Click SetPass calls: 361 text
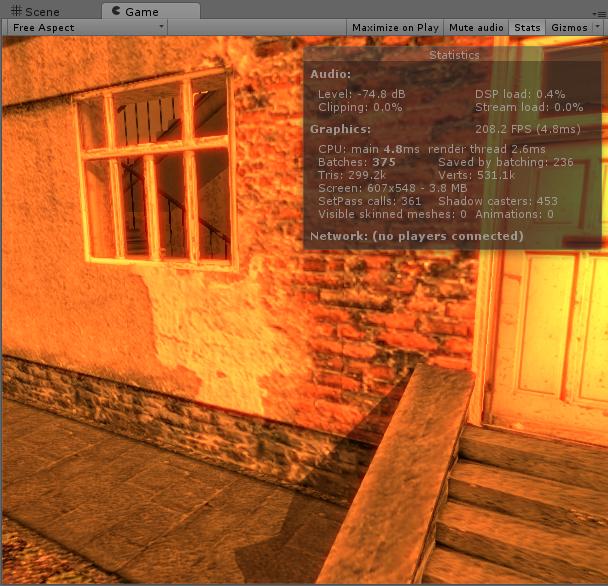Viewport: 608px width, 586px height. [370, 201]
